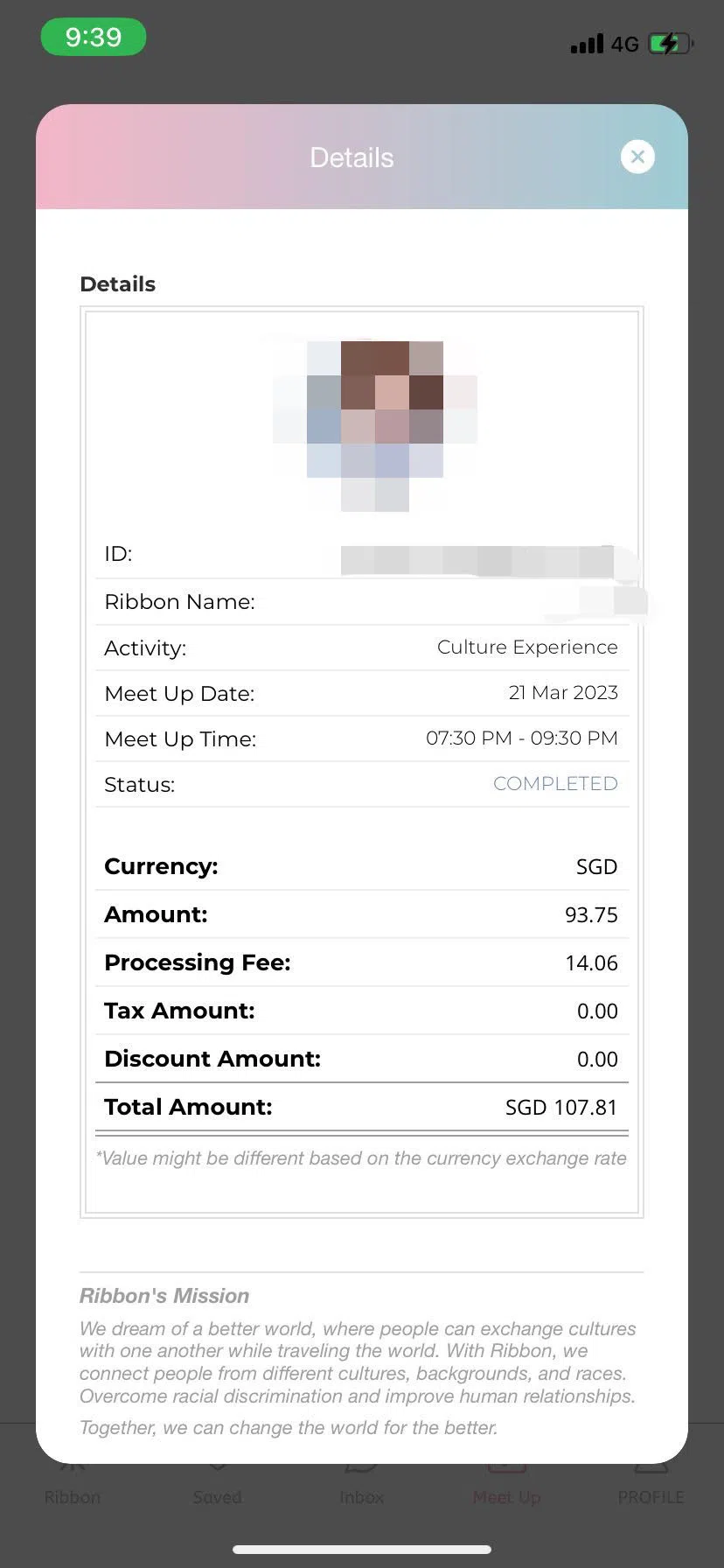Tap the COMPLETED status label
Screen dimensions: 724x1568
pos(555,784)
